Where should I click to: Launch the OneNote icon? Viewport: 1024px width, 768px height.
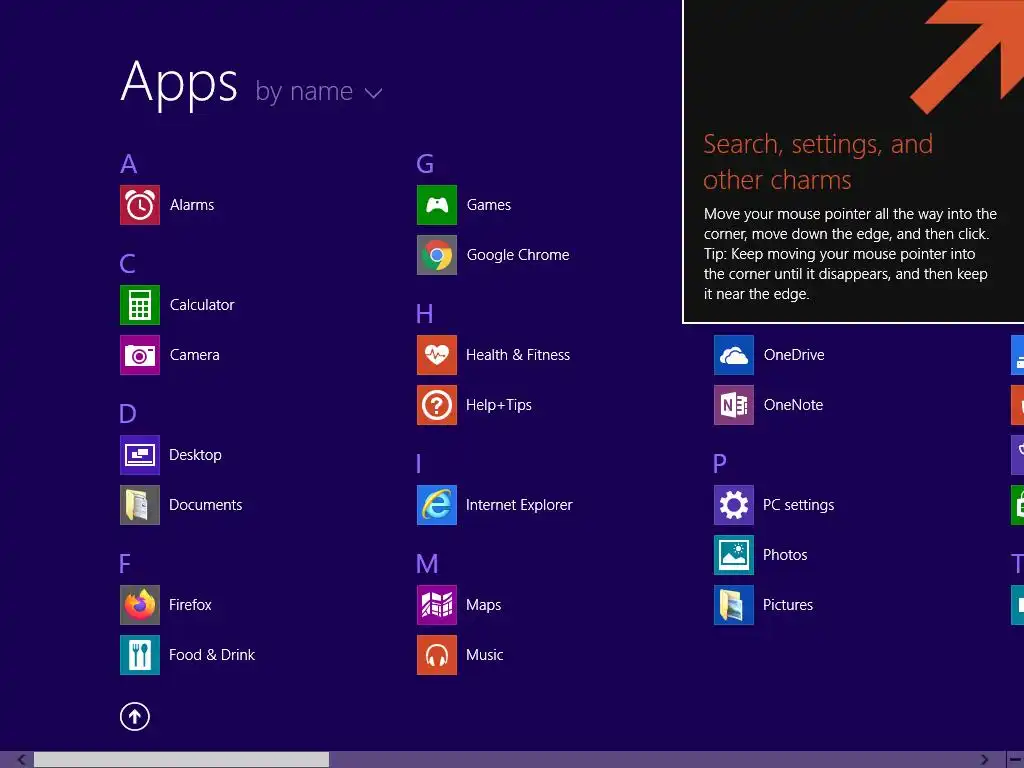point(734,405)
